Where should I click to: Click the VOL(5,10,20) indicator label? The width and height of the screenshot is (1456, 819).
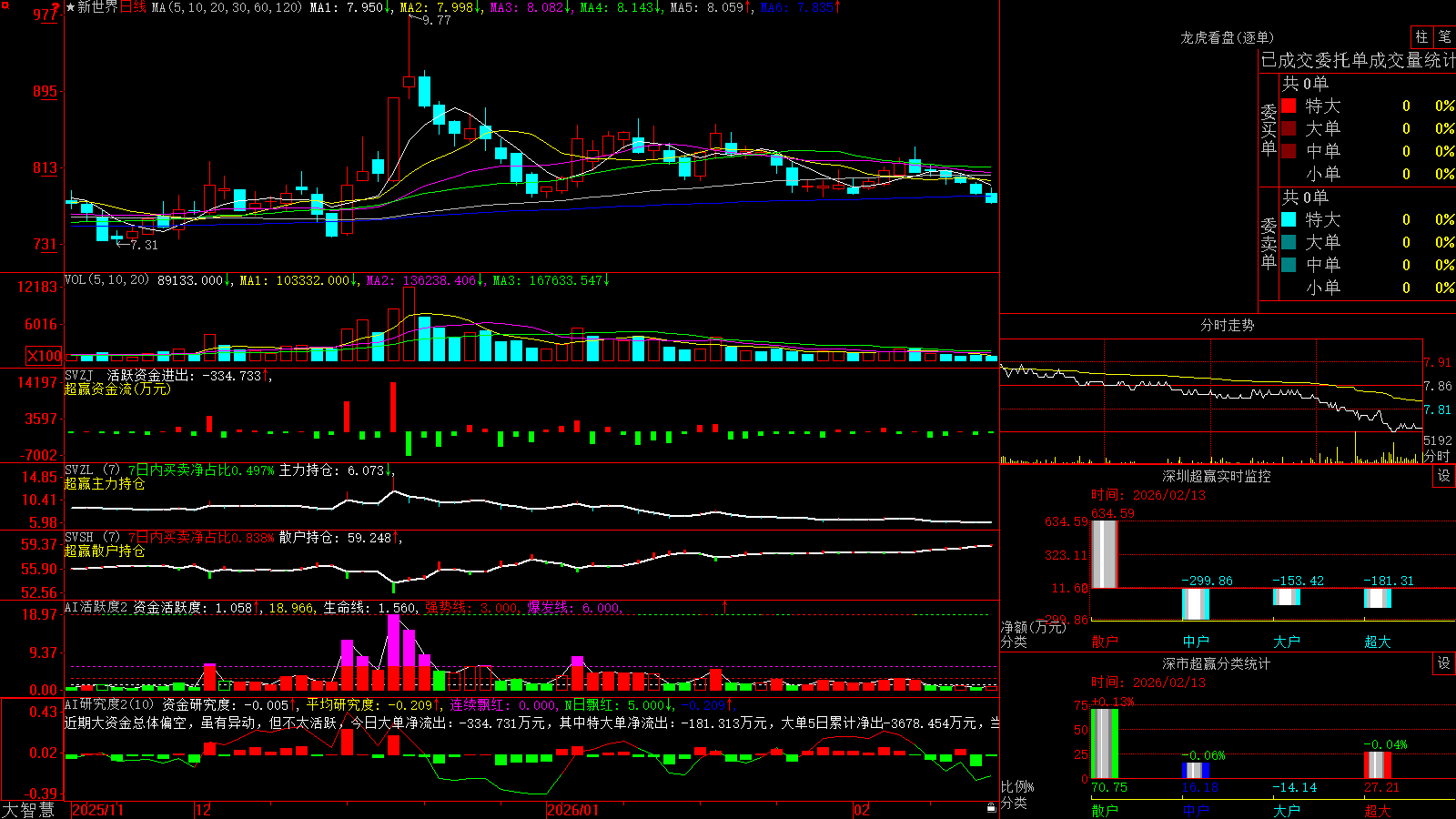106,280
